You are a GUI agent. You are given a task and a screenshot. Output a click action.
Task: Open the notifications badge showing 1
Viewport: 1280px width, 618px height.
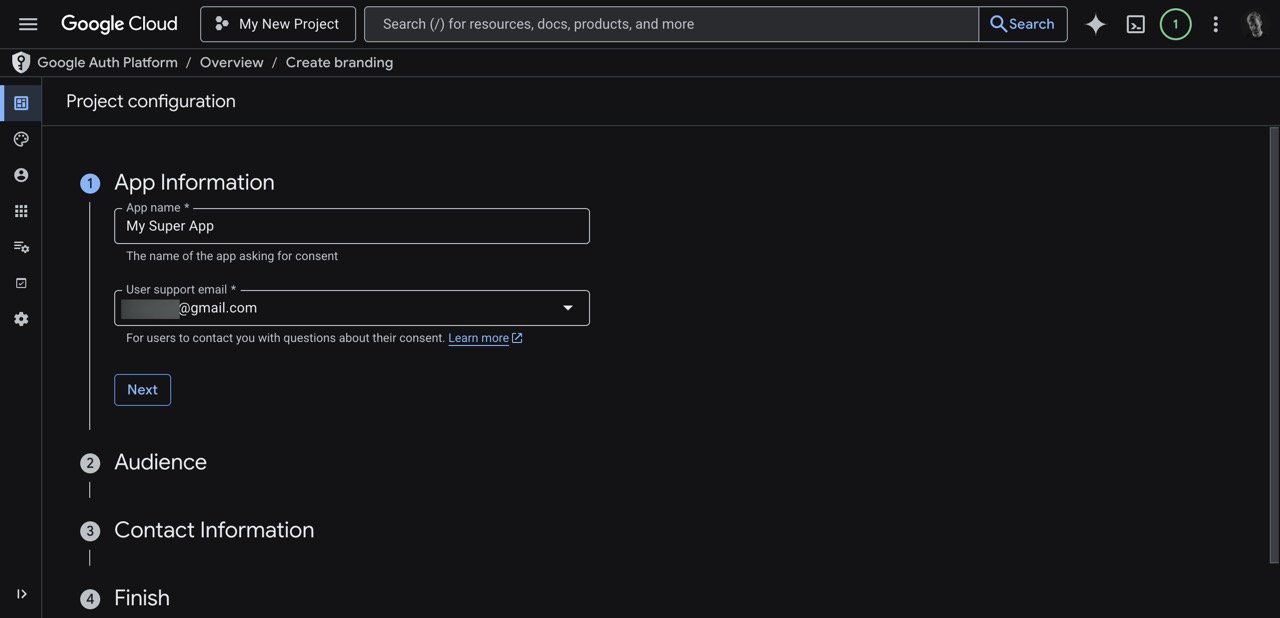[x=1175, y=24]
